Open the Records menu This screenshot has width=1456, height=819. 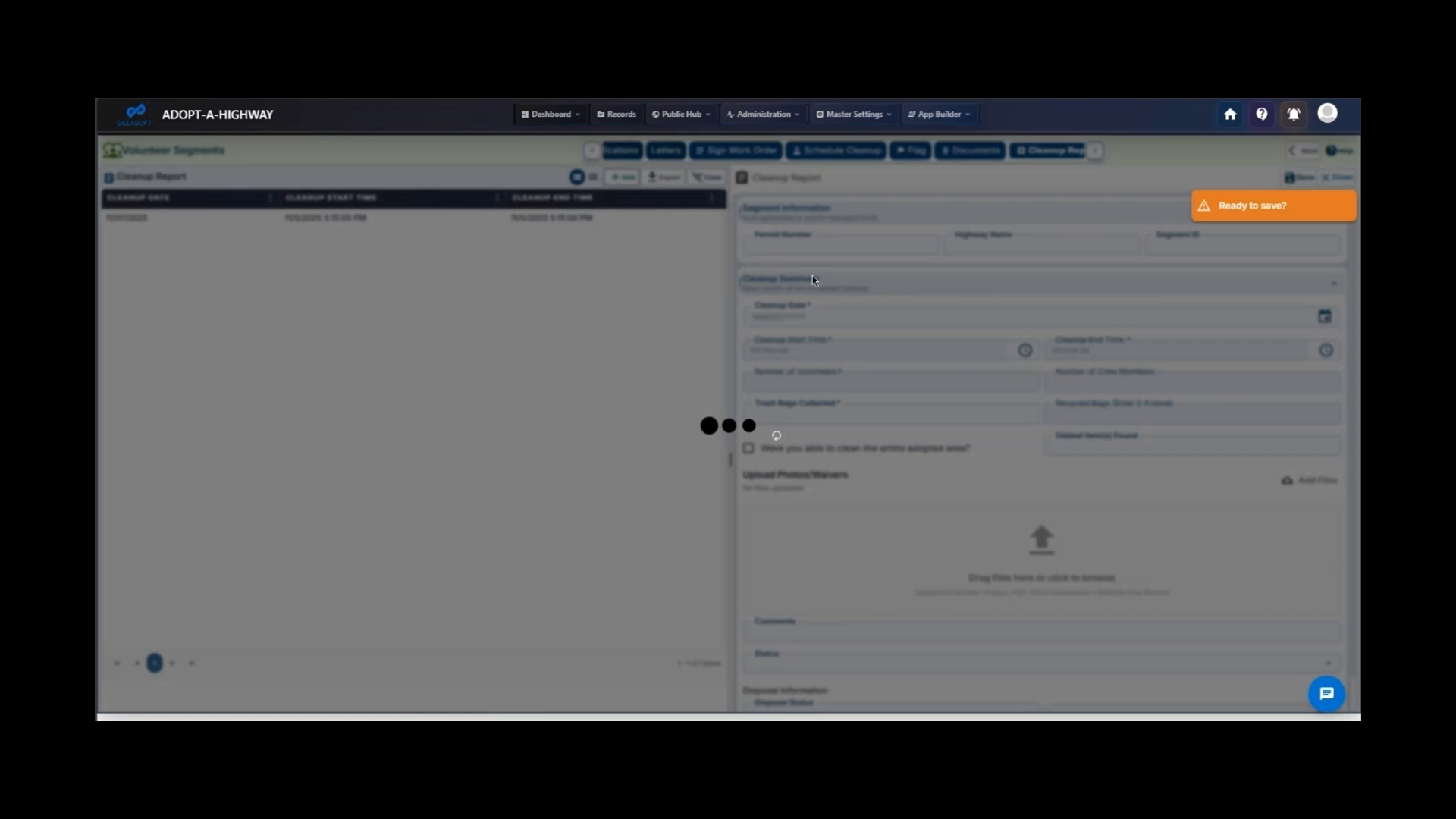coord(616,114)
